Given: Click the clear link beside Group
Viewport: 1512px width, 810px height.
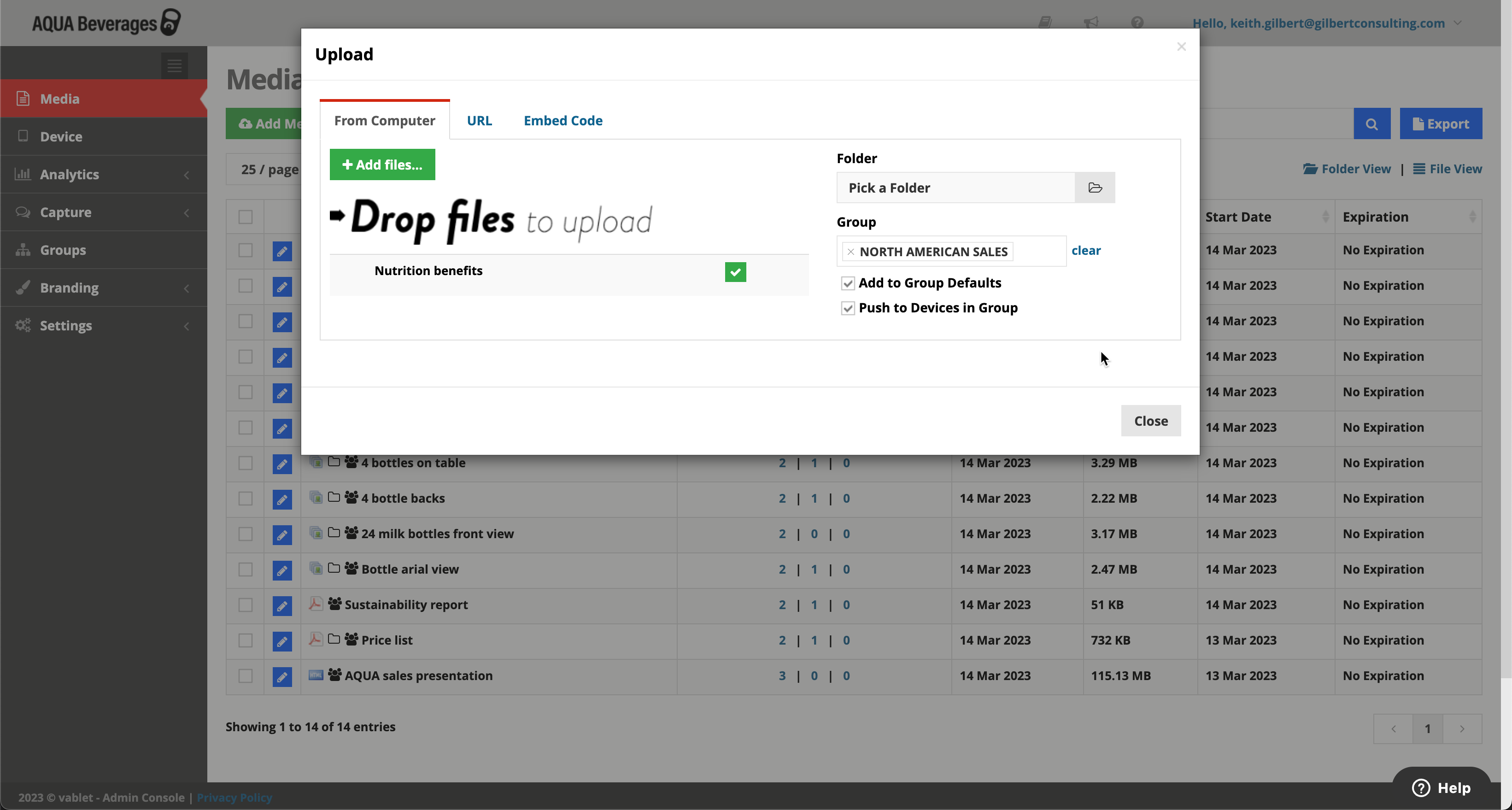Looking at the screenshot, I should (x=1086, y=251).
